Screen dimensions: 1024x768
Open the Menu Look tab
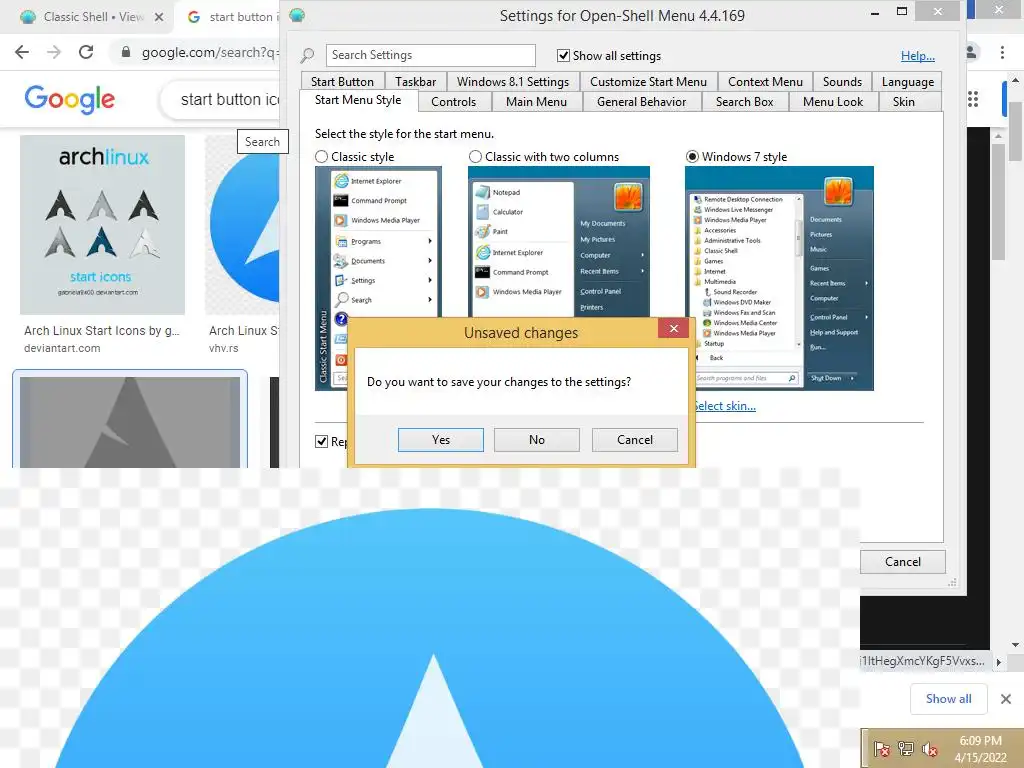click(833, 102)
